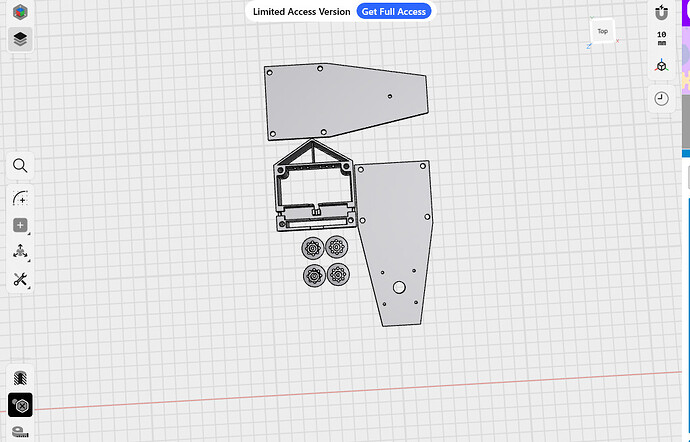Select the magnifier search tool

pyautogui.click(x=20, y=166)
